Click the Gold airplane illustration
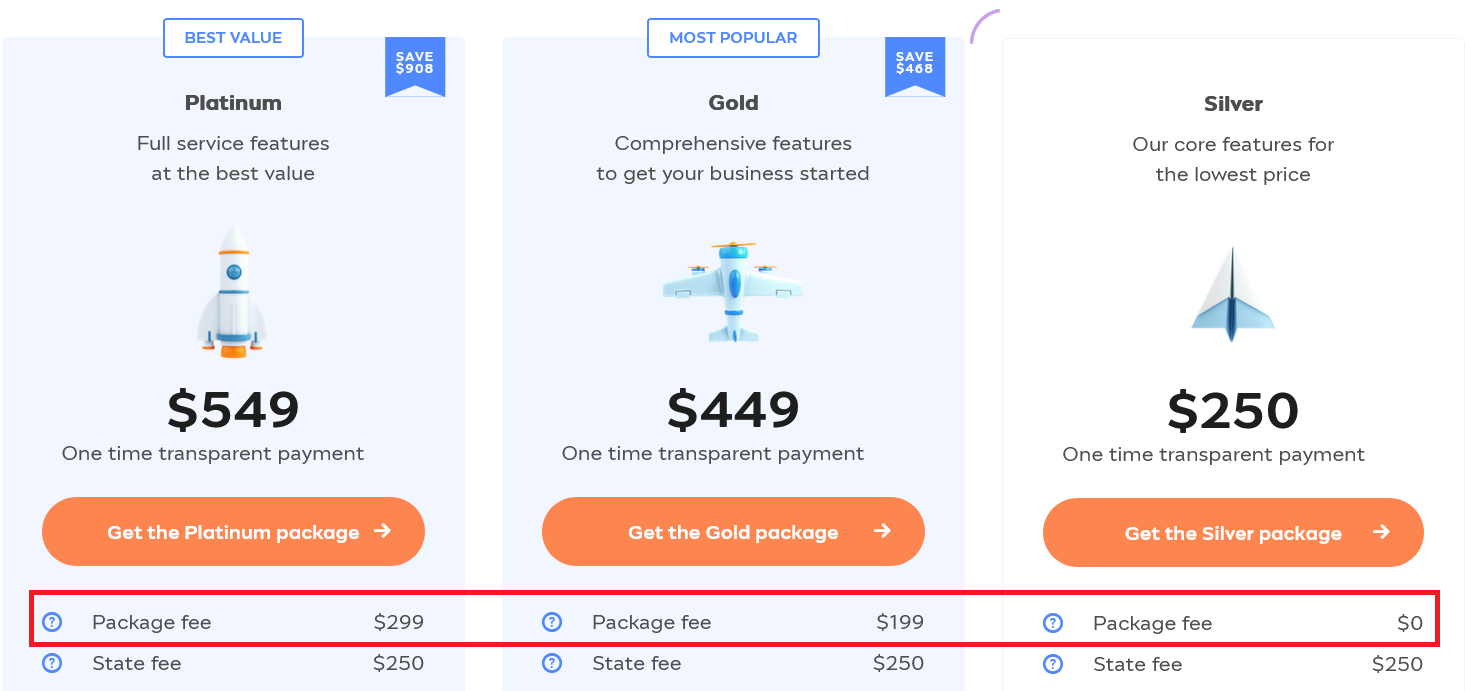The width and height of the screenshot is (1465, 691). pos(733,291)
